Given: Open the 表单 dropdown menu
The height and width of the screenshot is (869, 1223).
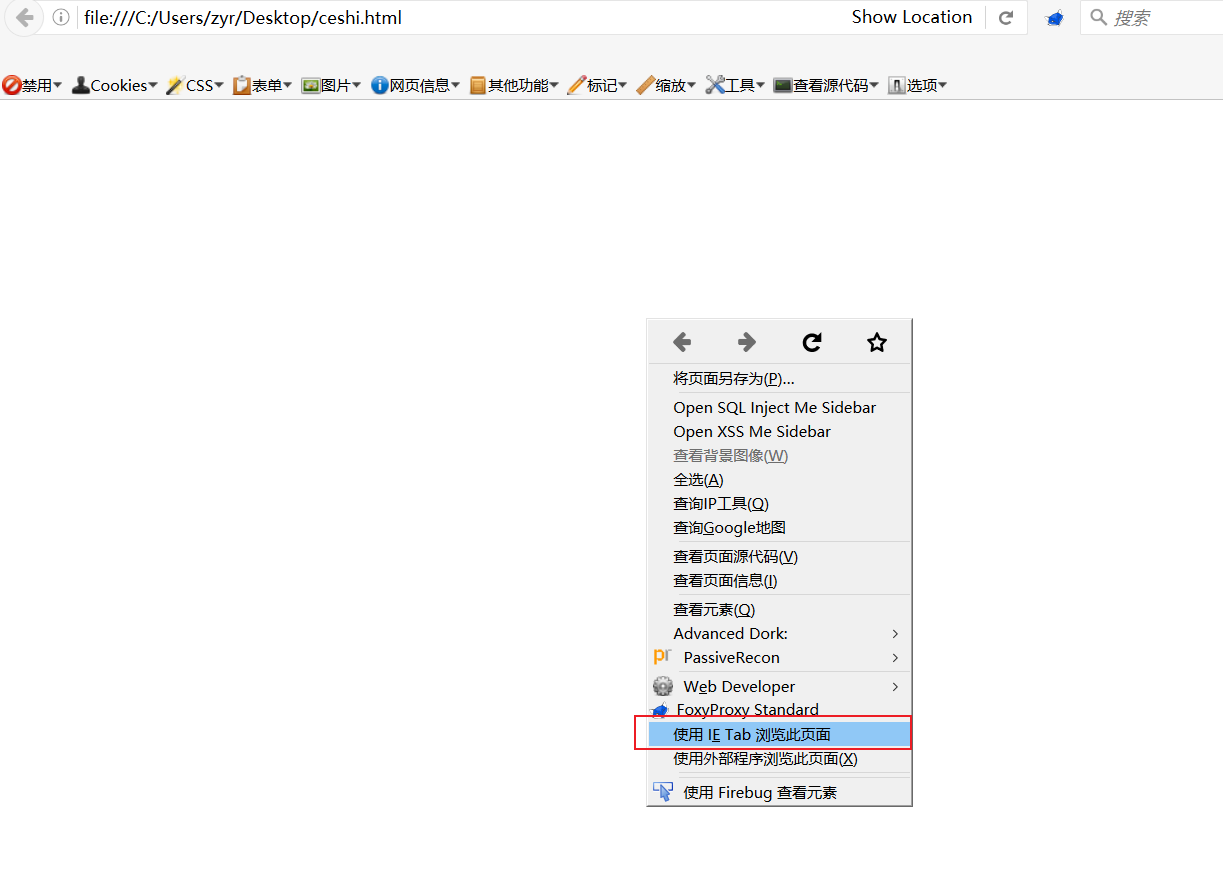Looking at the screenshot, I should click(262, 86).
